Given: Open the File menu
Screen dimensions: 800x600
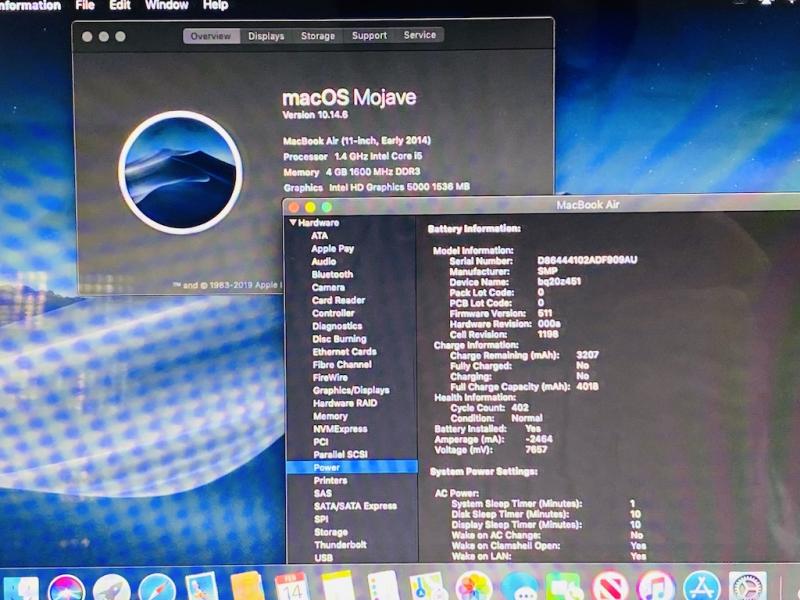Looking at the screenshot, I should point(85,5).
